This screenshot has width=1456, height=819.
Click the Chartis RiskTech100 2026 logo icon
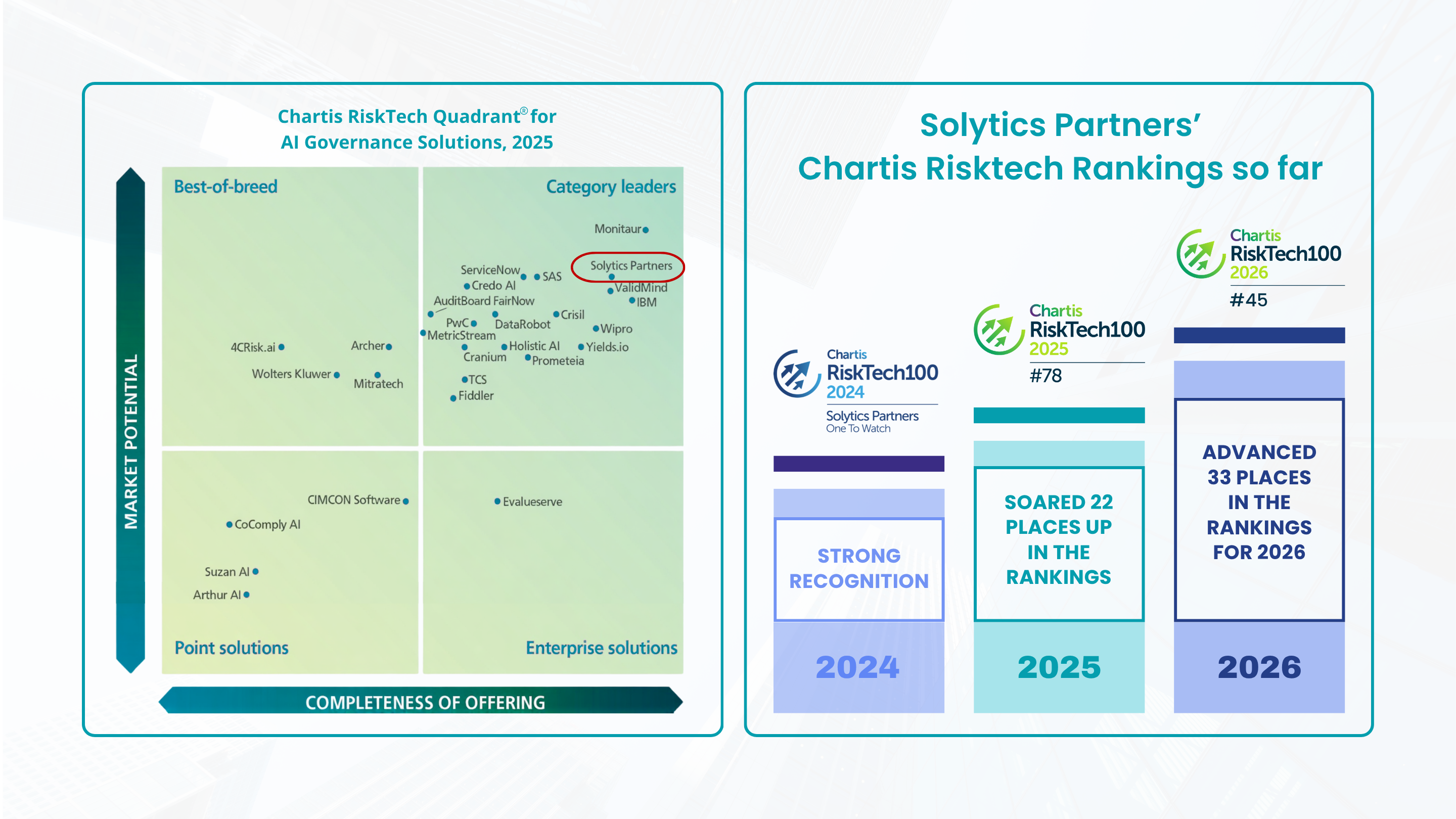tap(1201, 254)
